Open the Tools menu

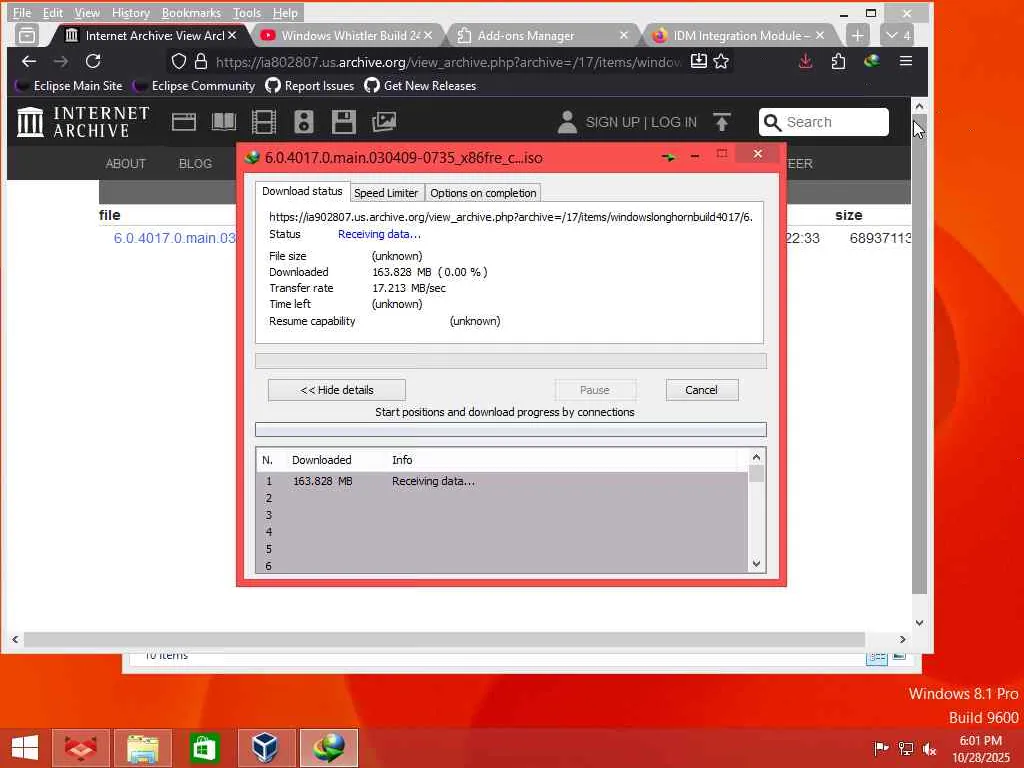247,12
